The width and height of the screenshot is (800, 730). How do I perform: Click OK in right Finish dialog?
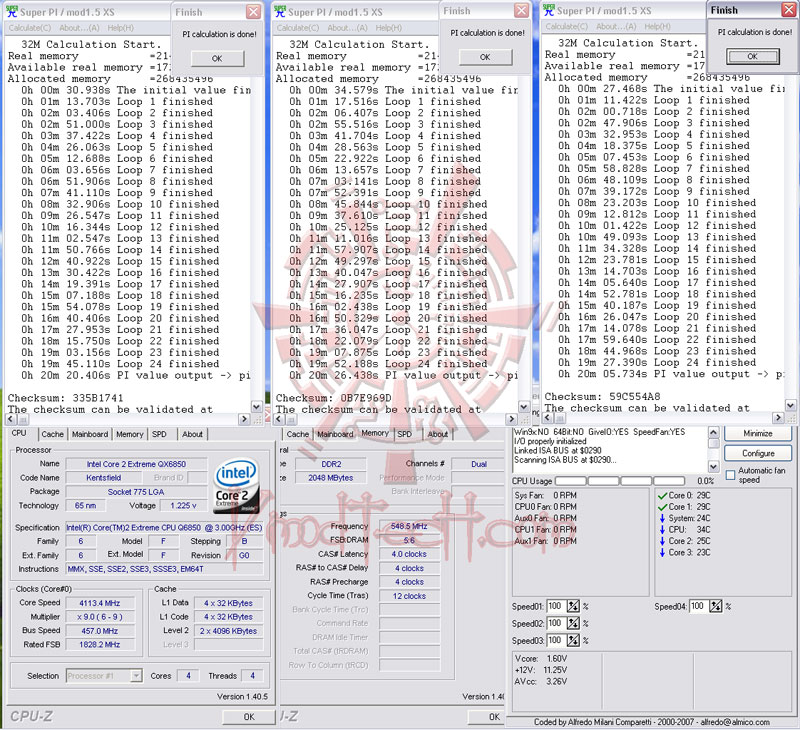coord(753,56)
